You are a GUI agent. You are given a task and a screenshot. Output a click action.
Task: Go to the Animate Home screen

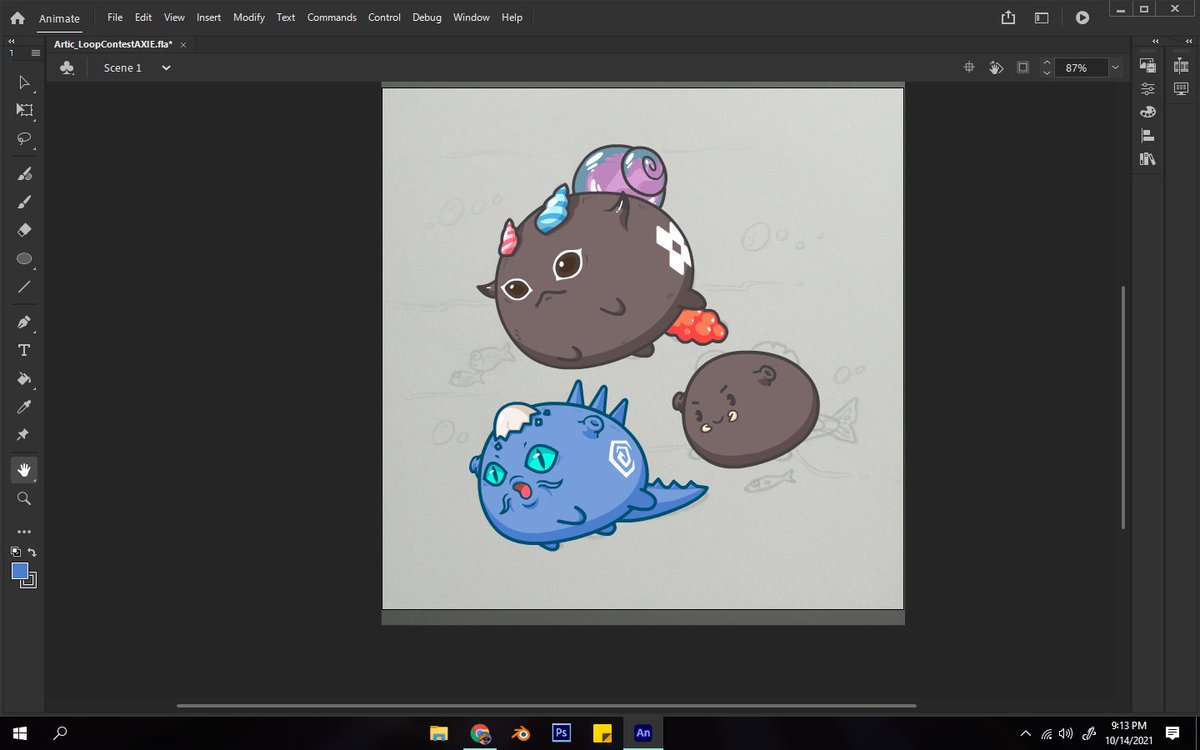[18, 18]
